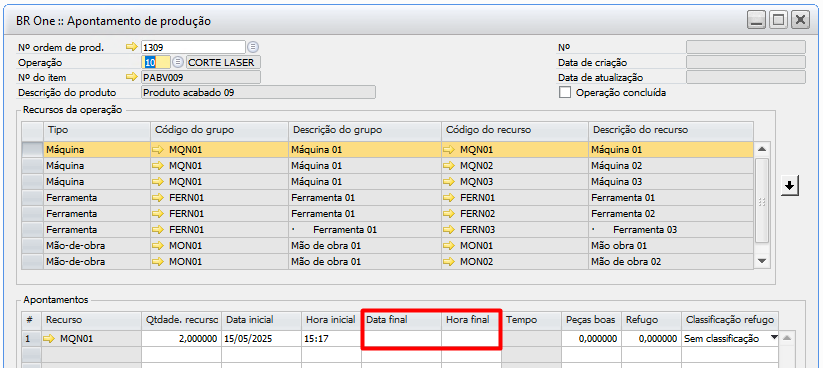Click the Descrição do grupo column header
Screen dimensions: 823x368
pyautogui.click(x=364, y=130)
